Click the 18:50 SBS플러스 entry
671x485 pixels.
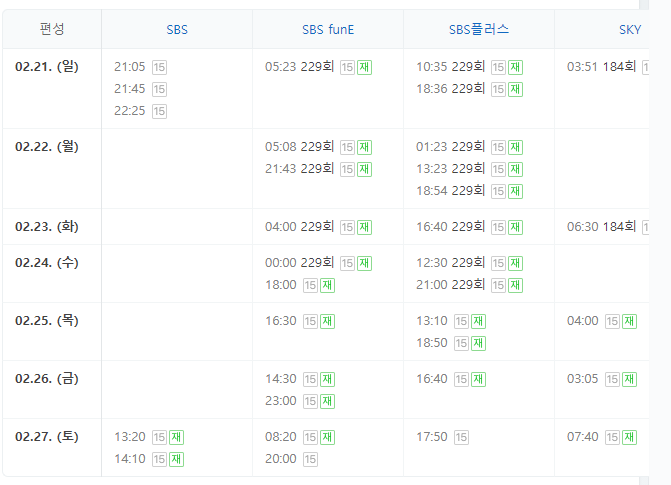click(x=432, y=343)
